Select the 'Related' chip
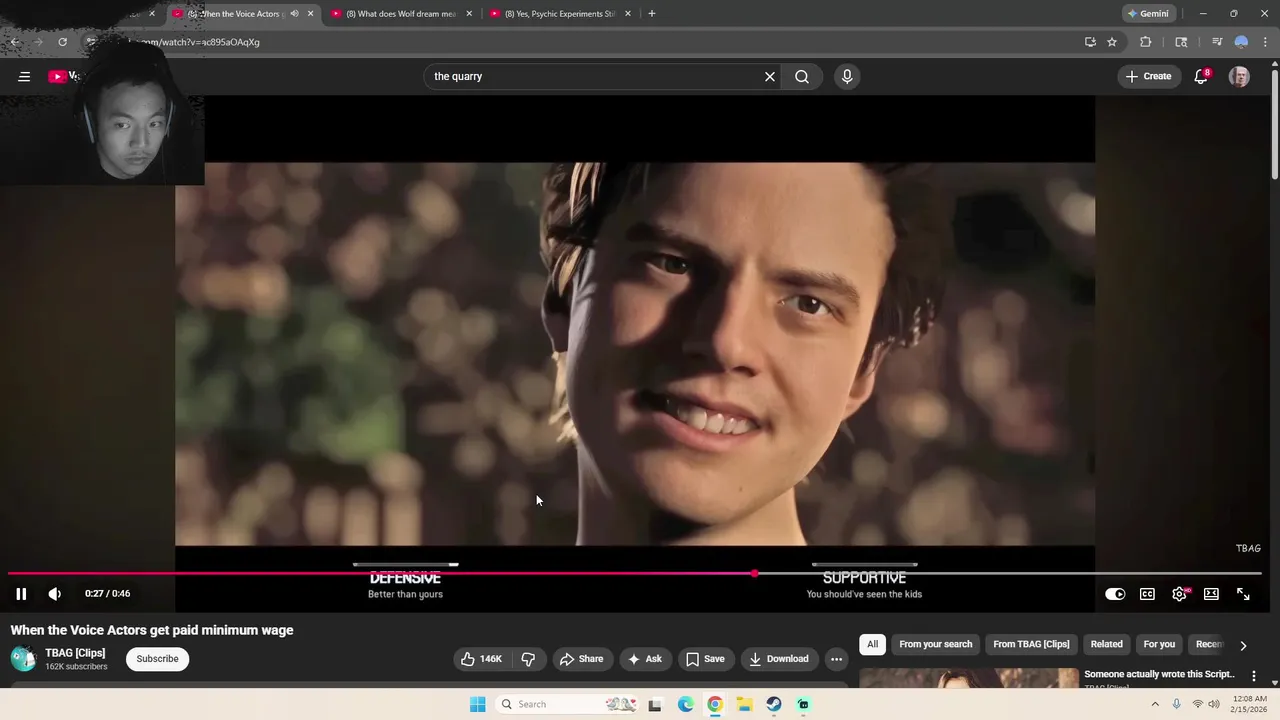The width and height of the screenshot is (1280, 720). [1106, 644]
